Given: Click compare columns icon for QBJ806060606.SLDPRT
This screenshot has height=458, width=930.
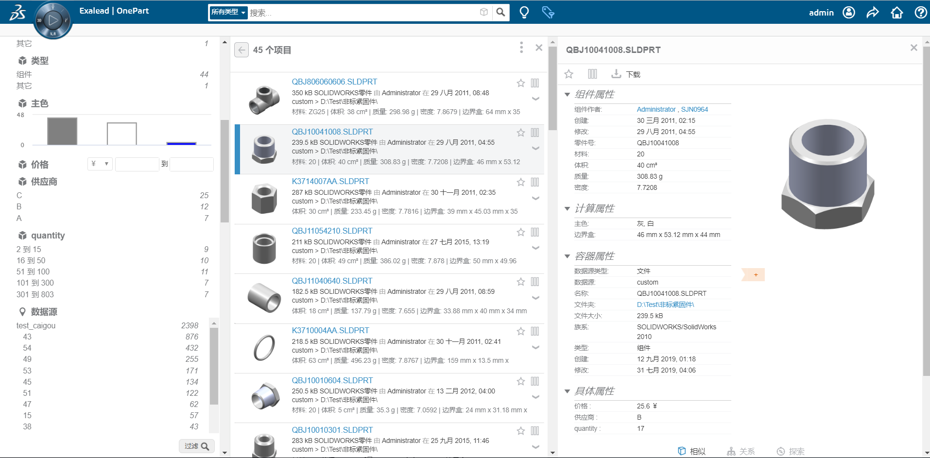Looking at the screenshot, I should 535,83.
